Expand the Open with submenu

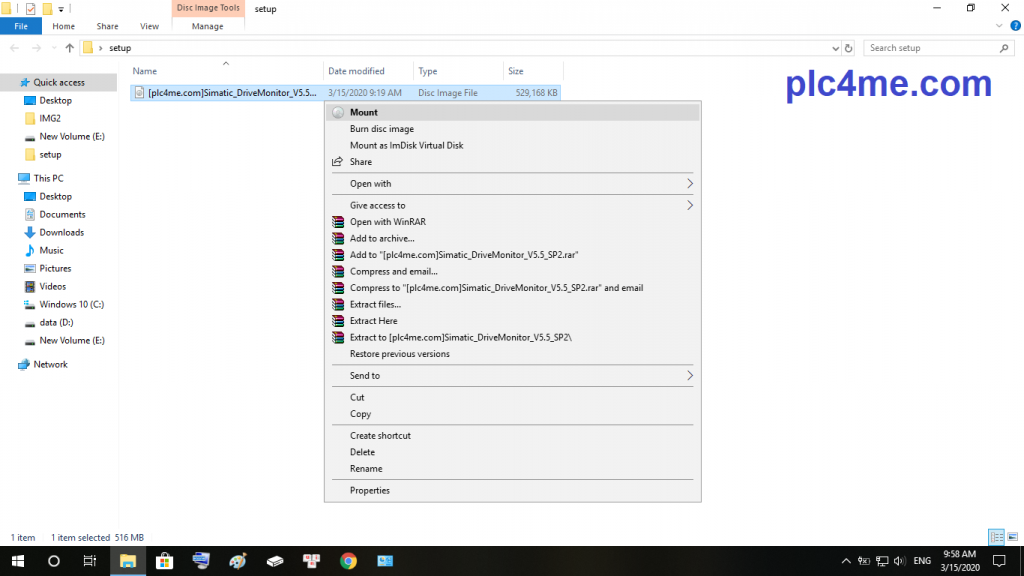tap(689, 184)
